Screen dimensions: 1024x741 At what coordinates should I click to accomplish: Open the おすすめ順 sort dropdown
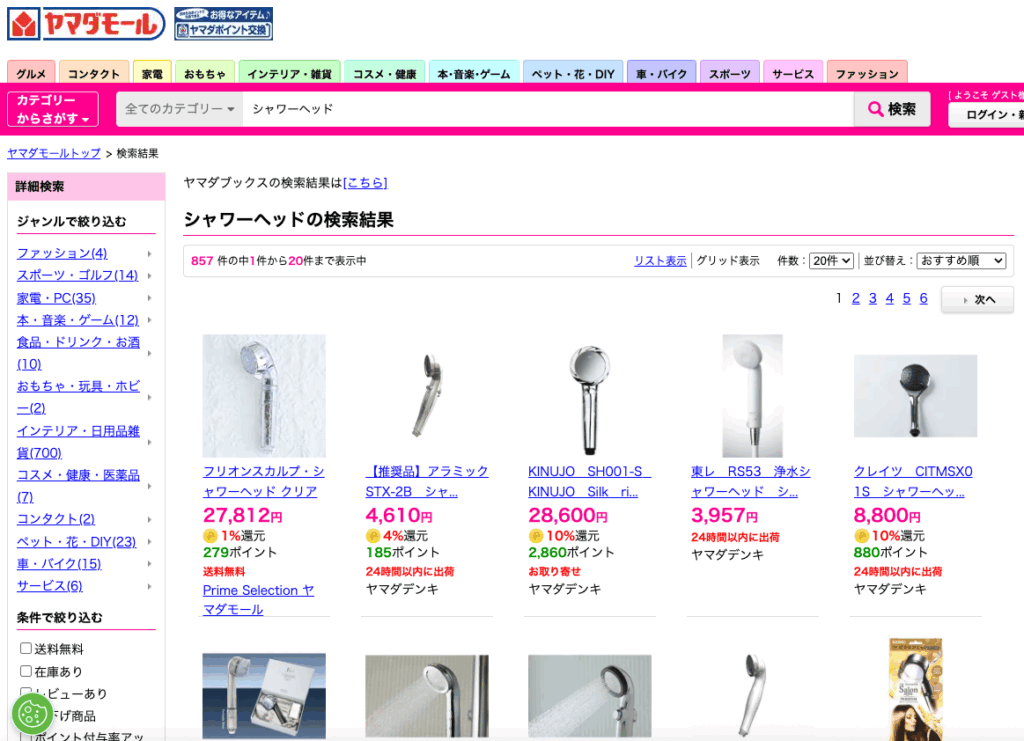960,260
